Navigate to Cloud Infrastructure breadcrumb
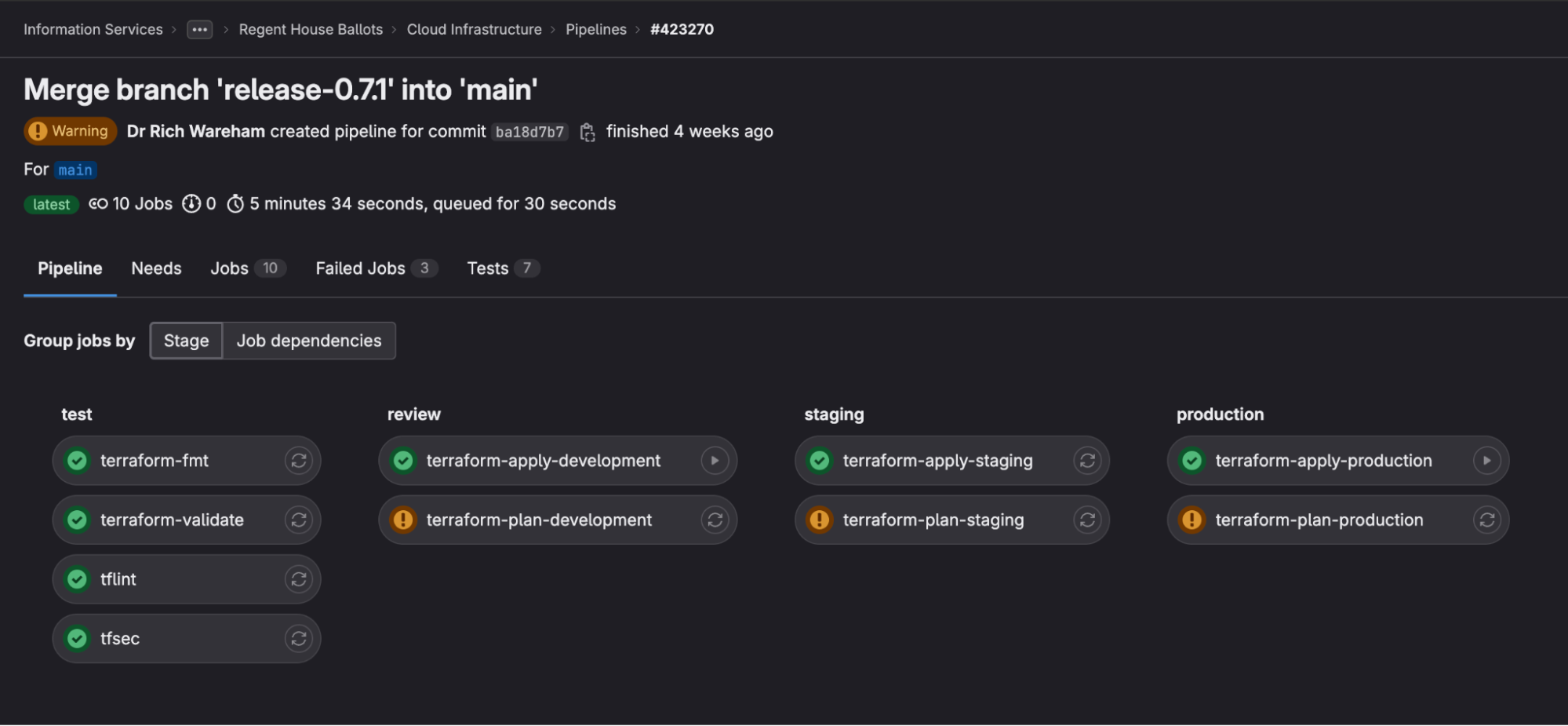The height and width of the screenshot is (726, 1568). (474, 30)
